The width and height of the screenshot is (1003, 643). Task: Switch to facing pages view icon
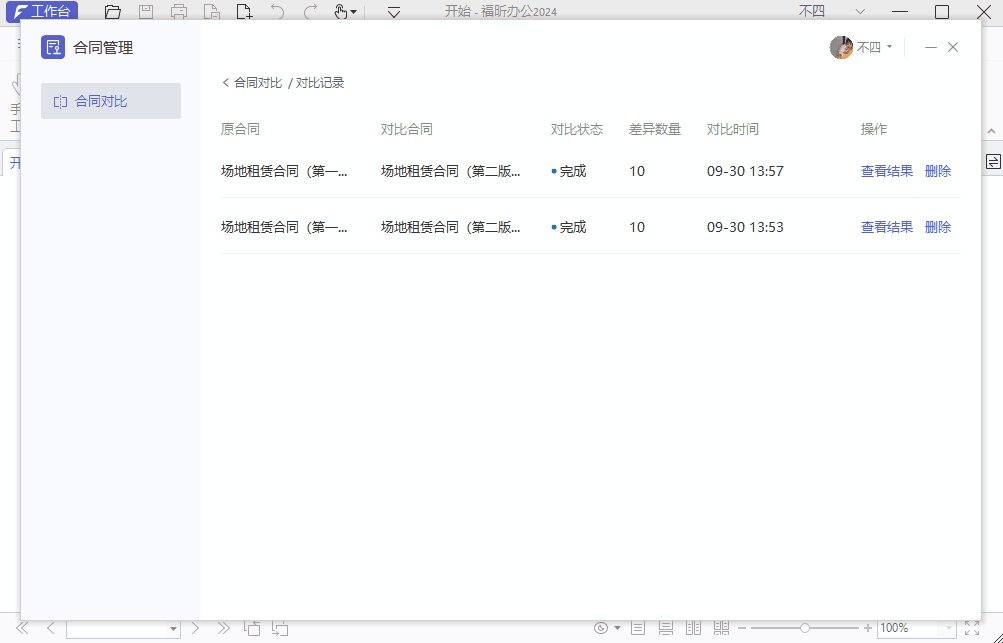pos(693,628)
